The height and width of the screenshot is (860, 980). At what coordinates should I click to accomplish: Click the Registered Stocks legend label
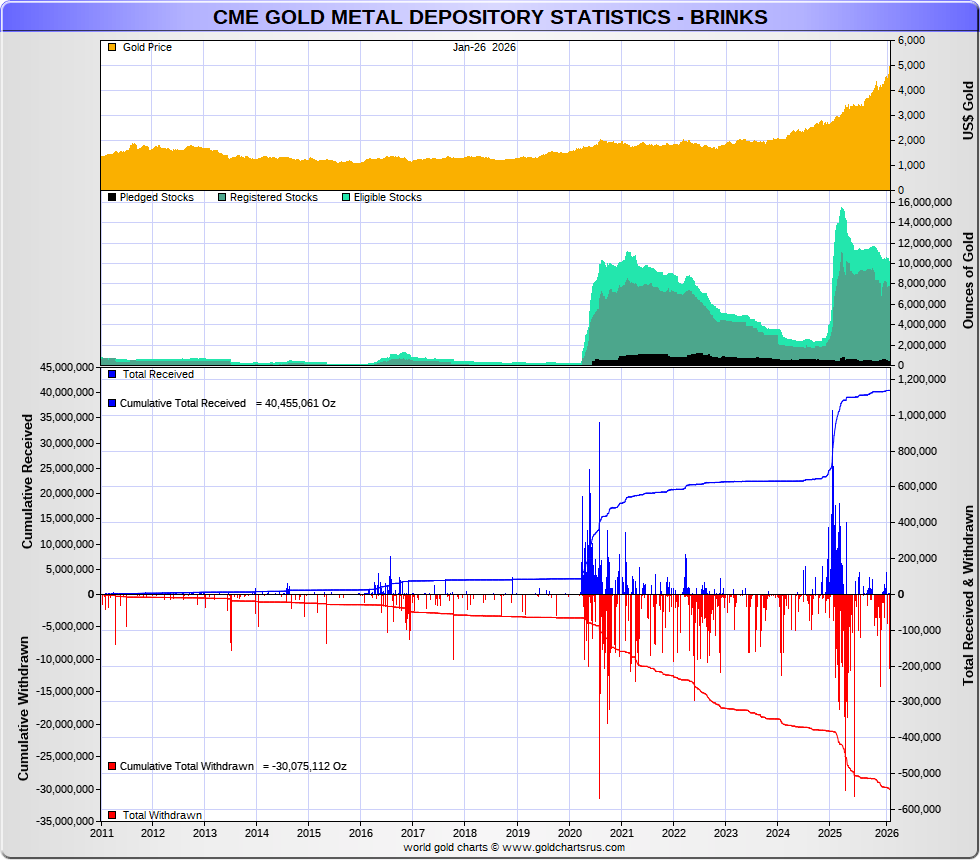274,197
